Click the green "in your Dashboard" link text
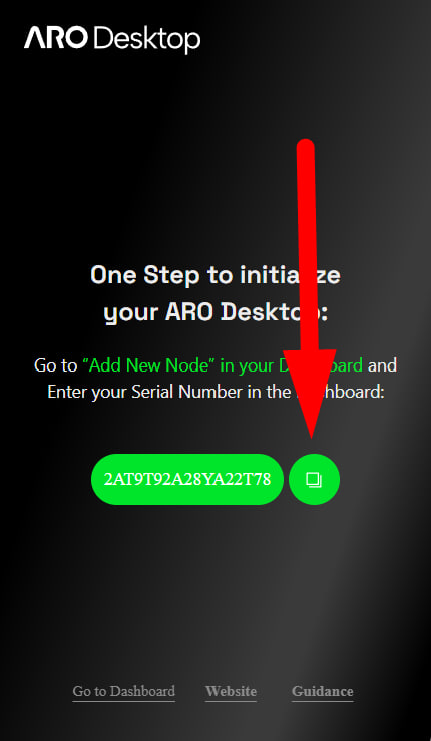Viewport: 431px width, 741px height. click(x=292, y=365)
